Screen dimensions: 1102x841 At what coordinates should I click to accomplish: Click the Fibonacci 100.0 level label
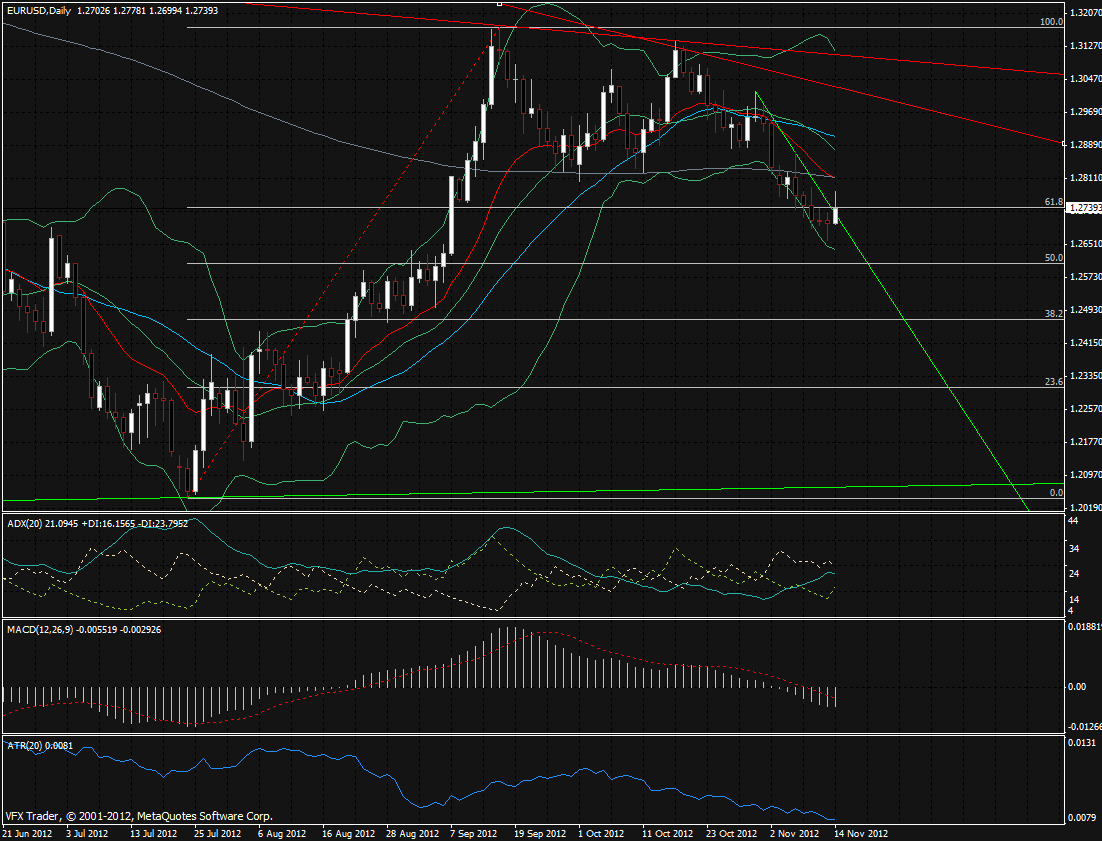[x=1050, y=22]
